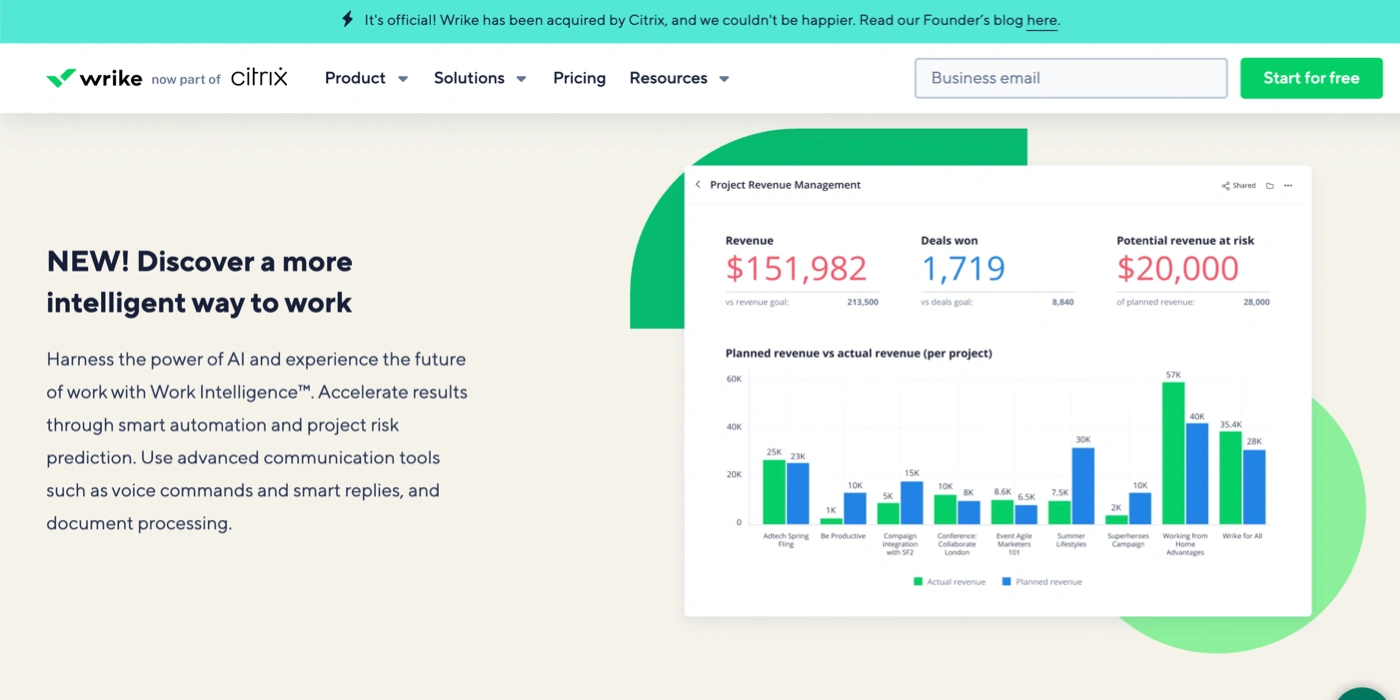This screenshot has height=700, width=1400.
Task: Click the 57K Working from Home bar
Action: 1173,453
